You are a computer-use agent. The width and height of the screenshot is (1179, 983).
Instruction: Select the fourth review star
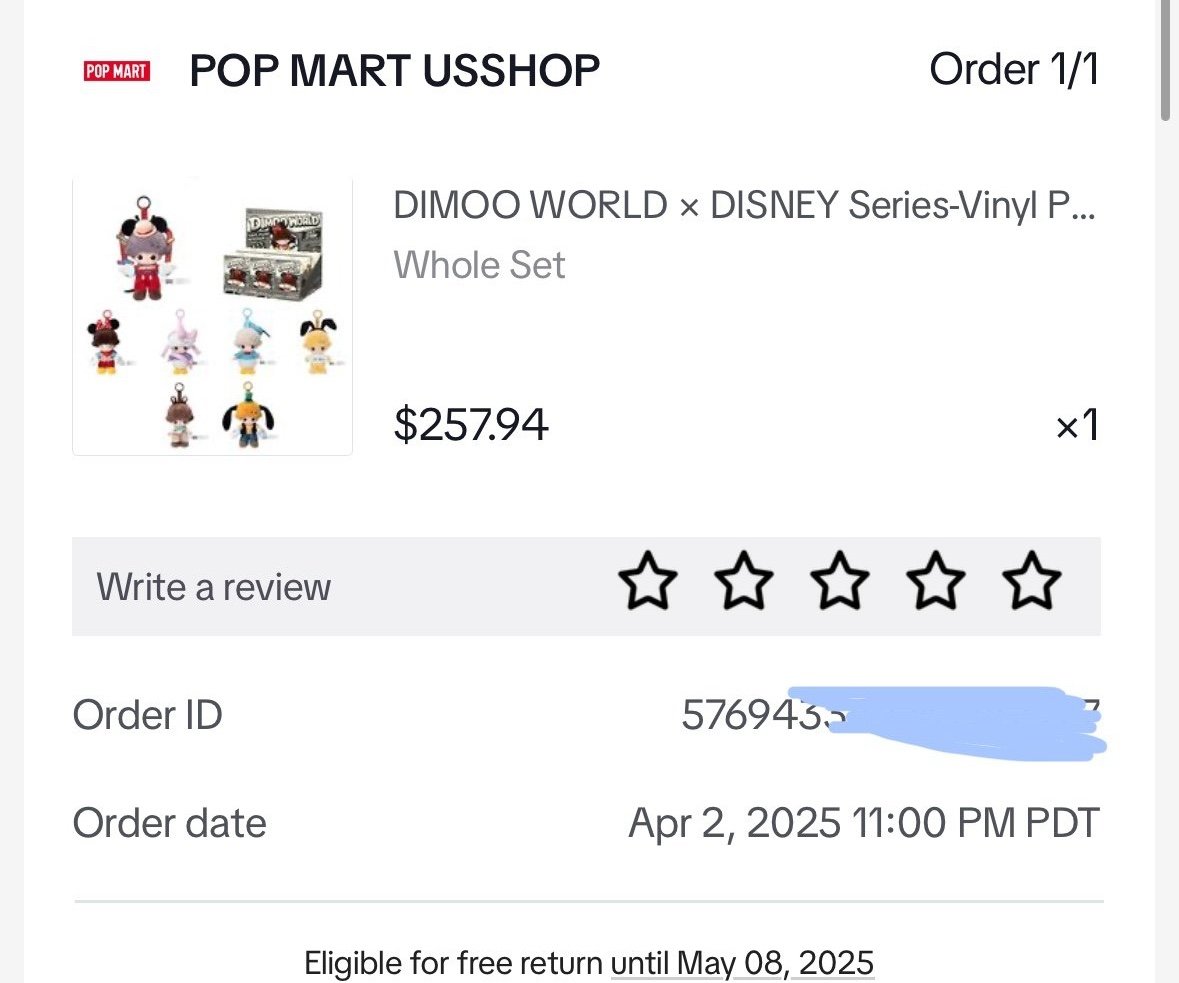(x=935, y=580)
